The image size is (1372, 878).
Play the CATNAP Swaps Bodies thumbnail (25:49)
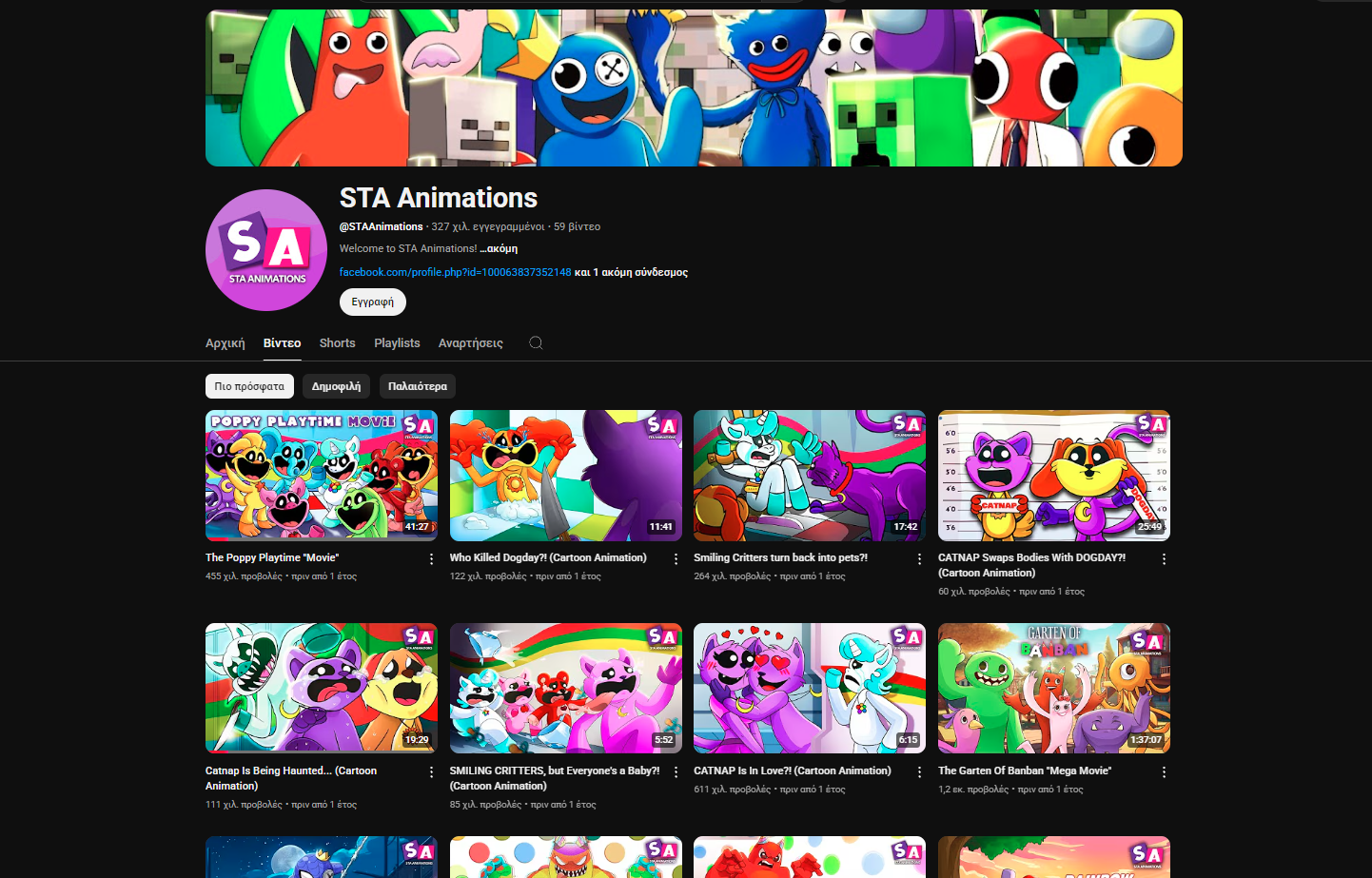[x=1054, y=476]
